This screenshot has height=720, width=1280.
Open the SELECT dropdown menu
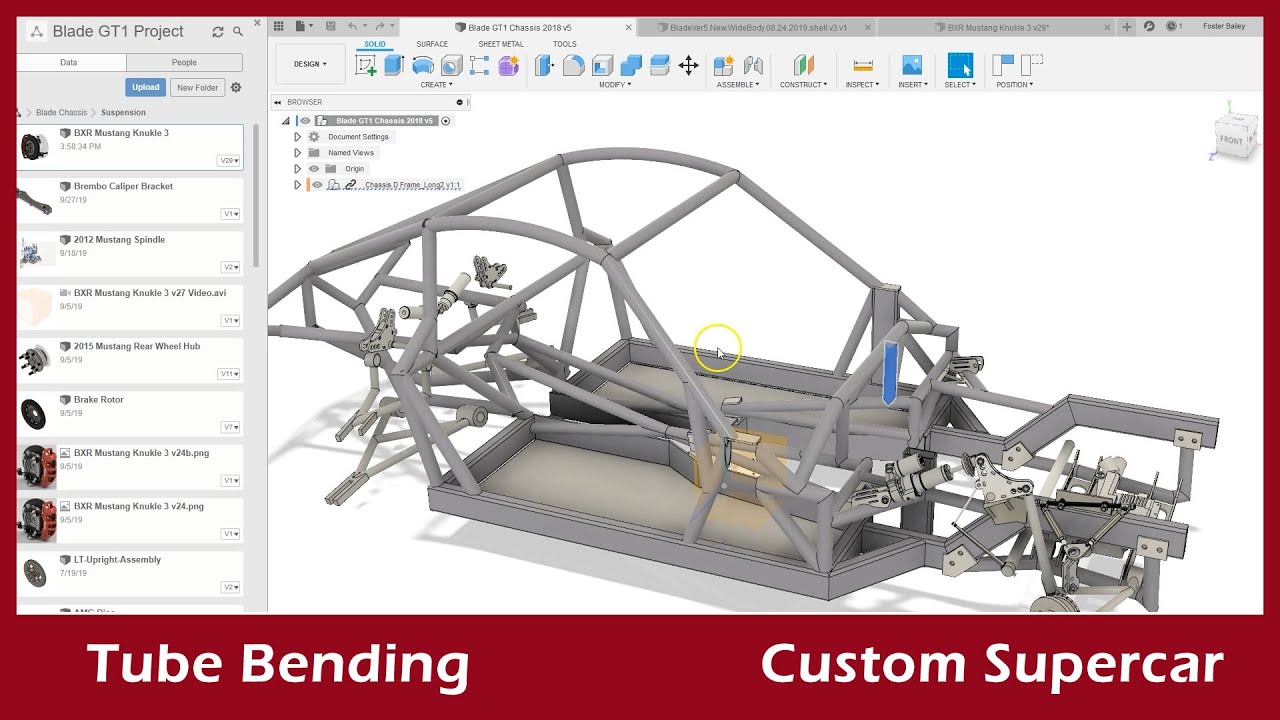(960, 85)
